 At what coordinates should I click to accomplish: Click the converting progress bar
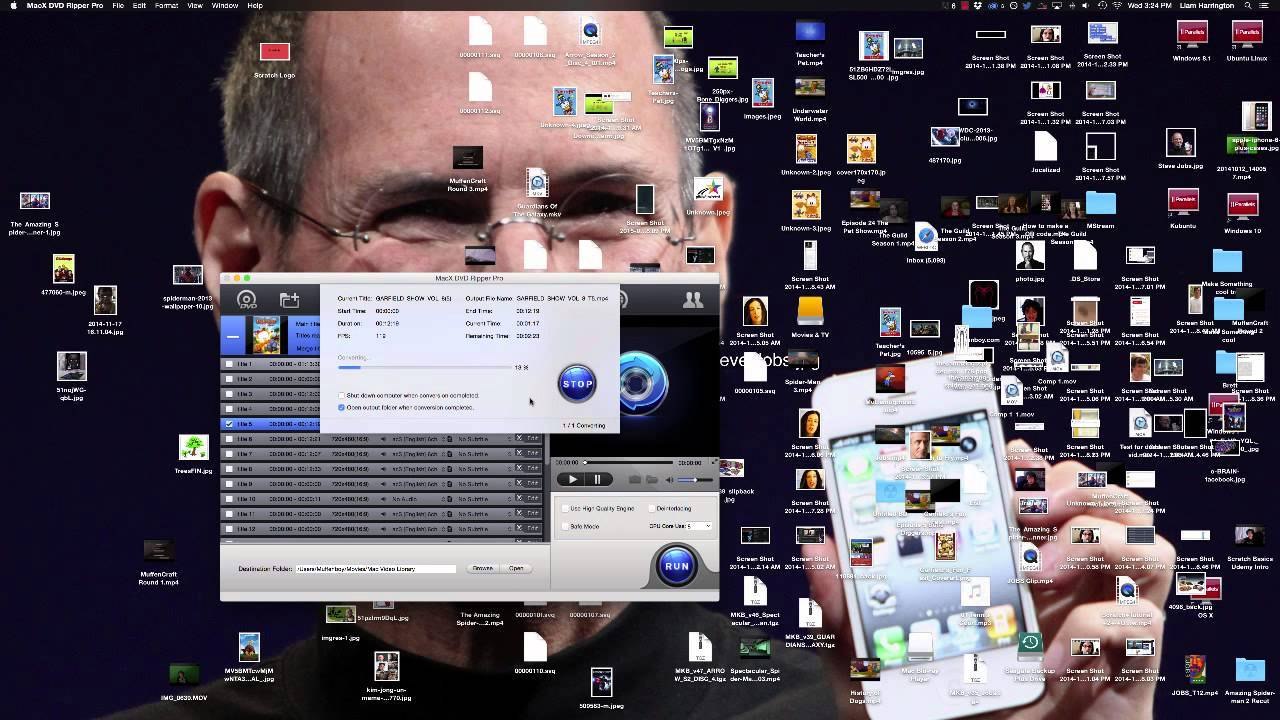(x=424, y=367)
